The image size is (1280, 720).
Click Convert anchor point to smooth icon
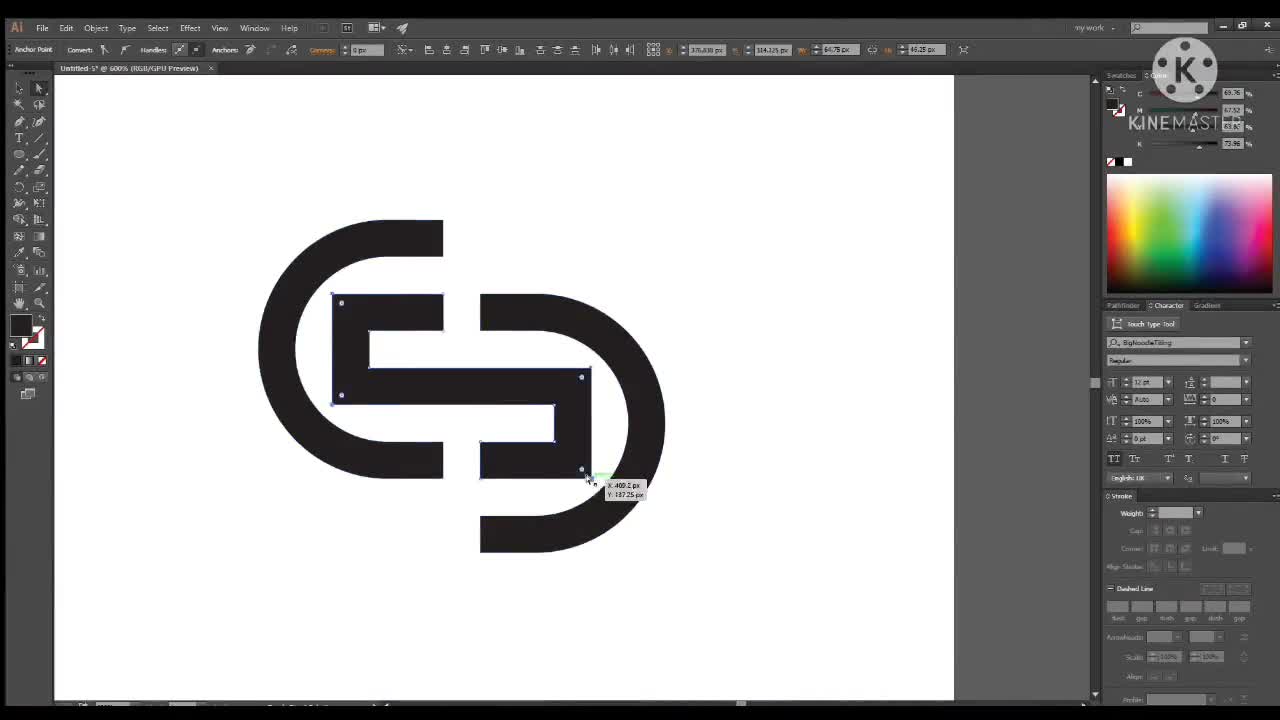(x=124, y=49)
